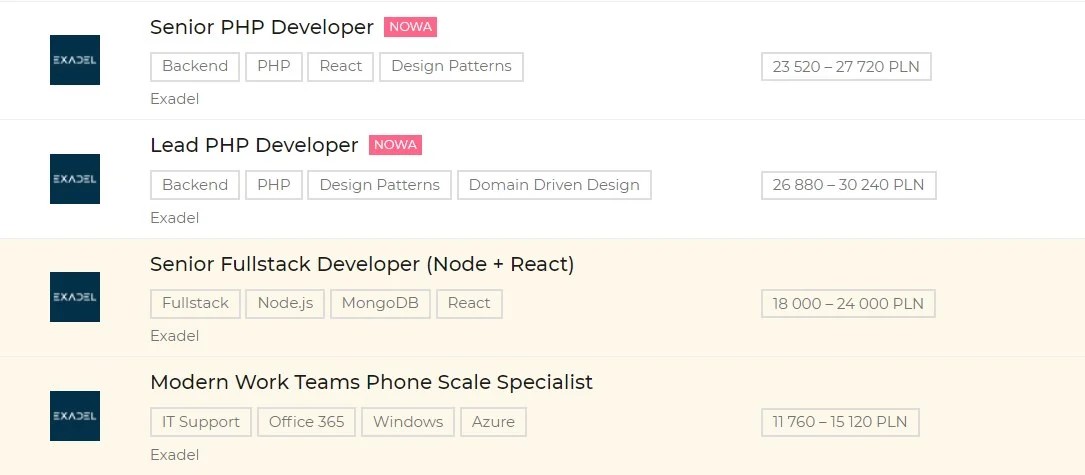Open the Senior PHP Developer job listing

[262, 27]
